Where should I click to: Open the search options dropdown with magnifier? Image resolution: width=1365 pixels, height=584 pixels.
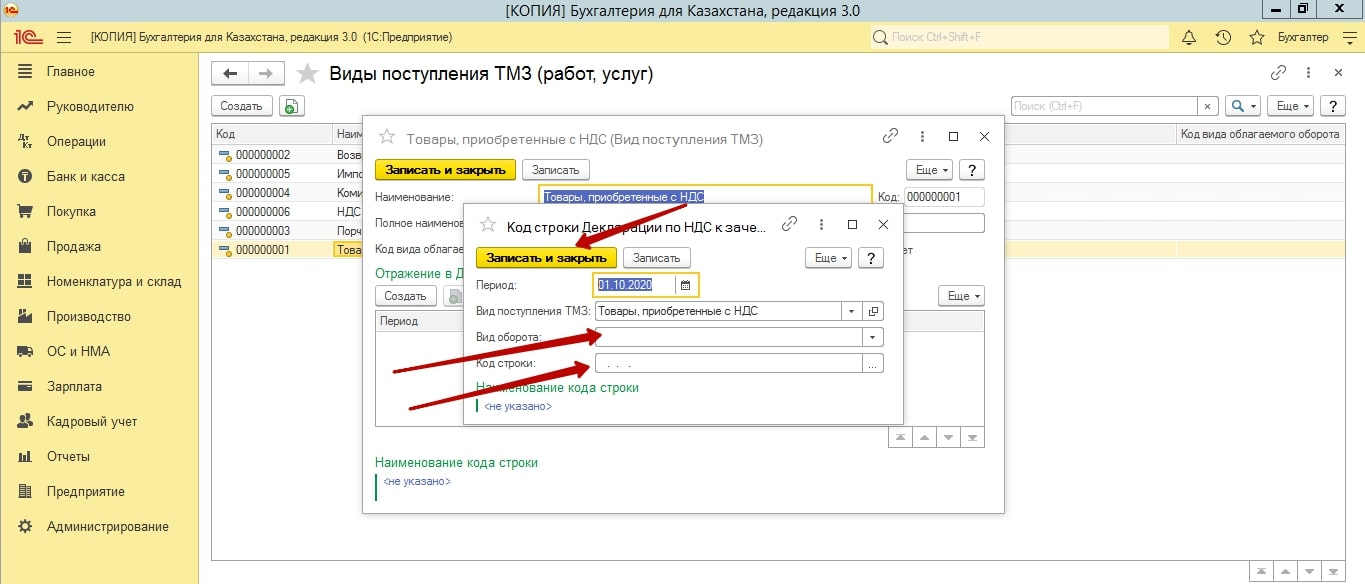[x=1243, y=106]
